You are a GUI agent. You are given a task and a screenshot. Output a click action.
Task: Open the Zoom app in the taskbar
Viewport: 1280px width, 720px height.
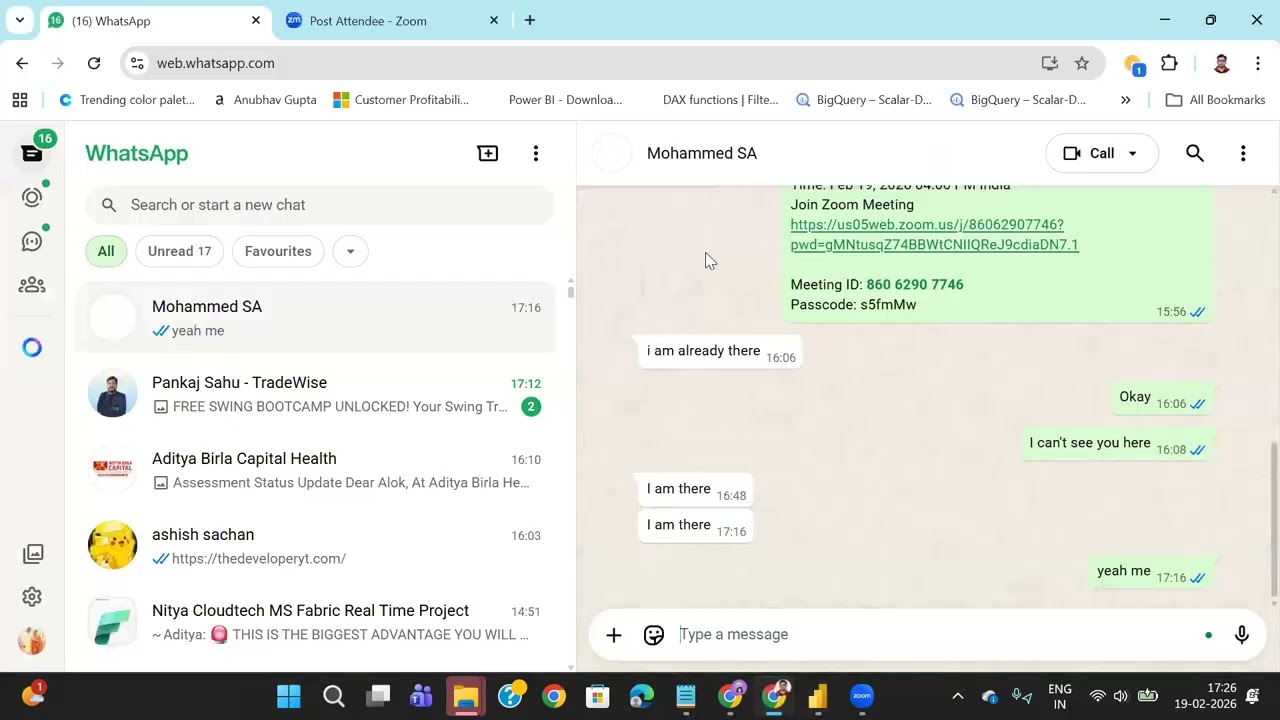click(862, 696)
